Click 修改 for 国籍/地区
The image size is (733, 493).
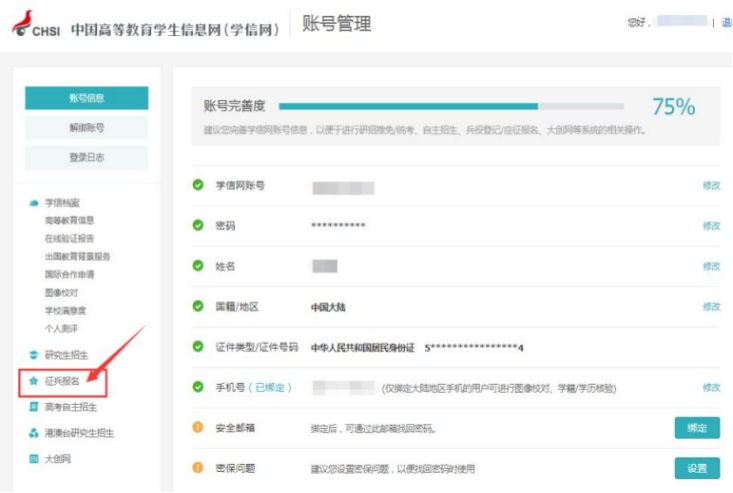point(711,307)
